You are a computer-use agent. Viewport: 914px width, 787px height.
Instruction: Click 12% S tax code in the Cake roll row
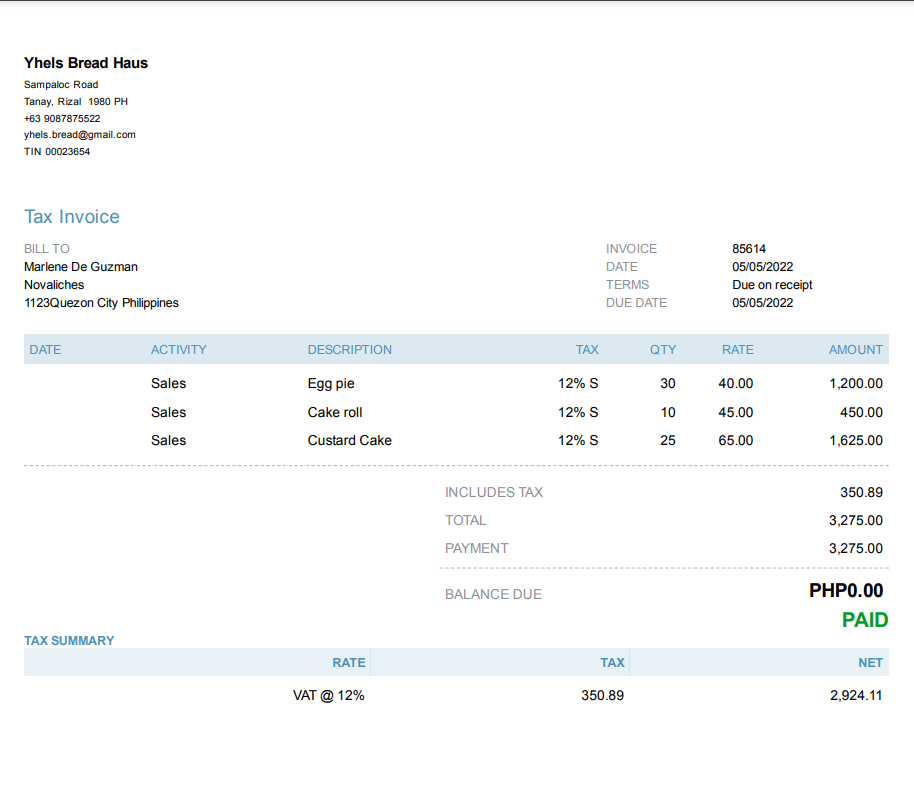coord(578,413)
